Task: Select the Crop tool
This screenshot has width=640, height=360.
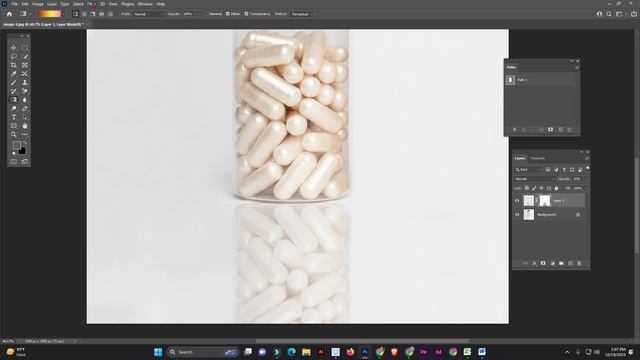Action: coord(13,65)
